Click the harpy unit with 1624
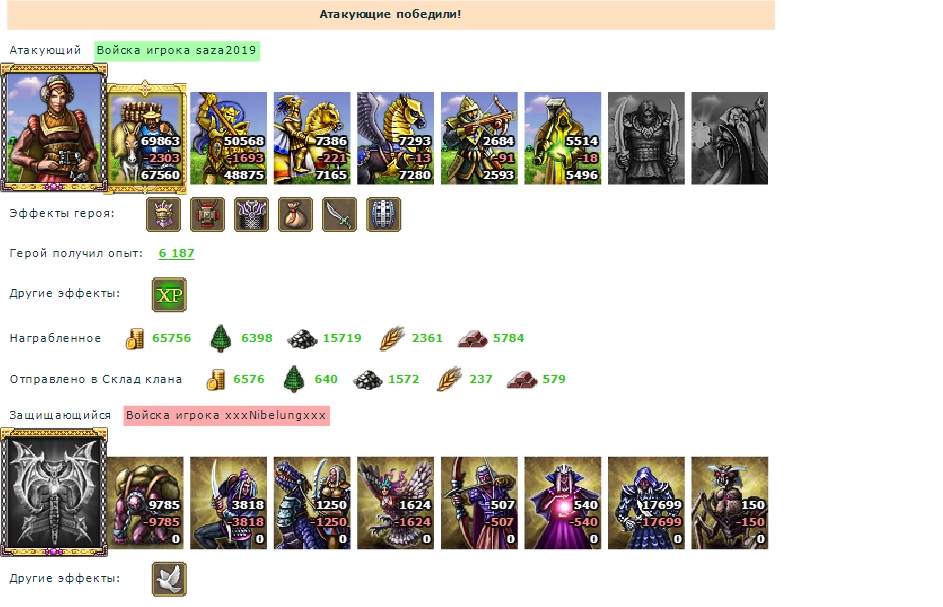Viewport: 943px width, 607px height. [x=395, y=503]
